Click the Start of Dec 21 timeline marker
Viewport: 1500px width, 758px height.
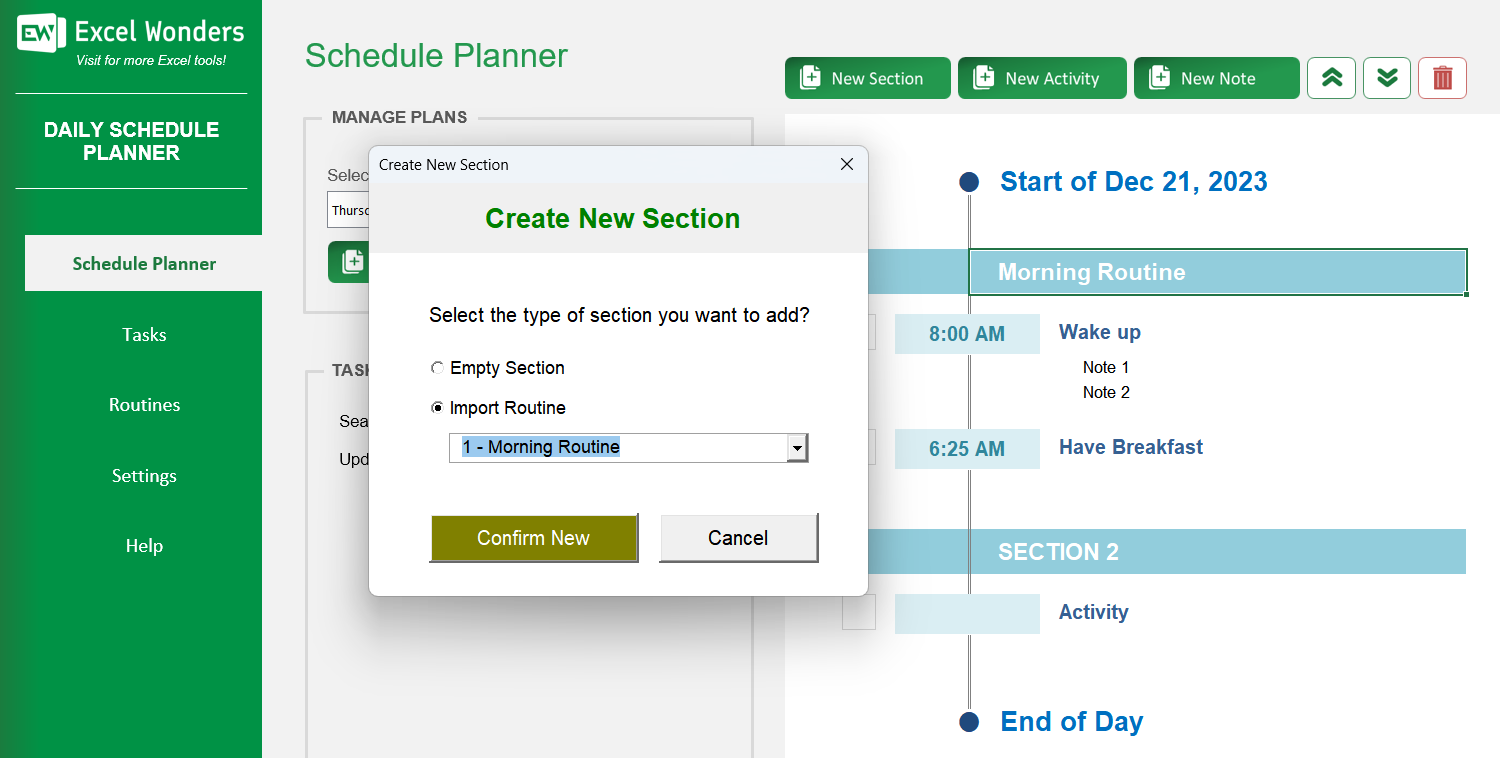point(969,181)
